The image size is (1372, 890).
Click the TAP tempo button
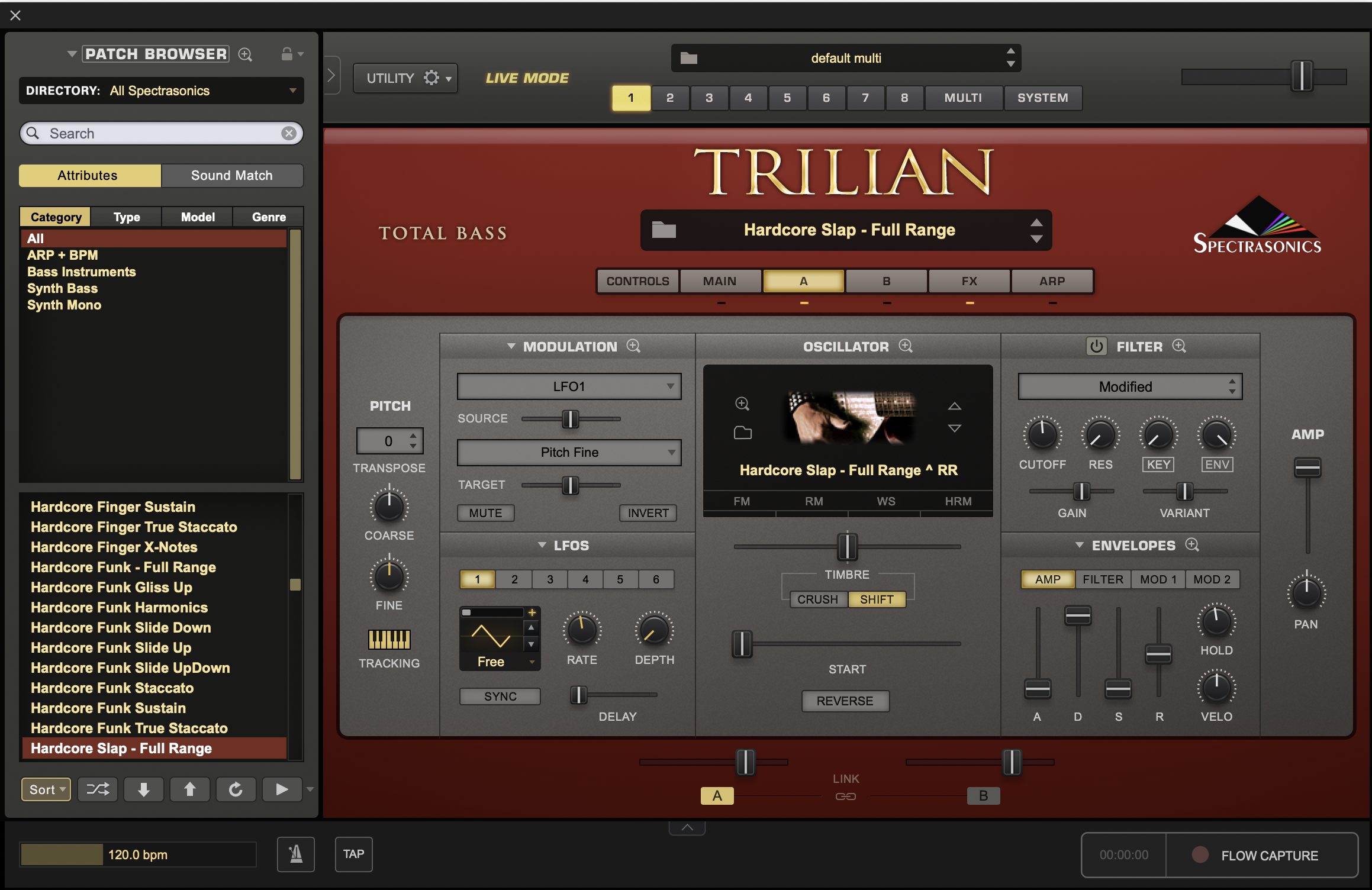click(353, 854)
